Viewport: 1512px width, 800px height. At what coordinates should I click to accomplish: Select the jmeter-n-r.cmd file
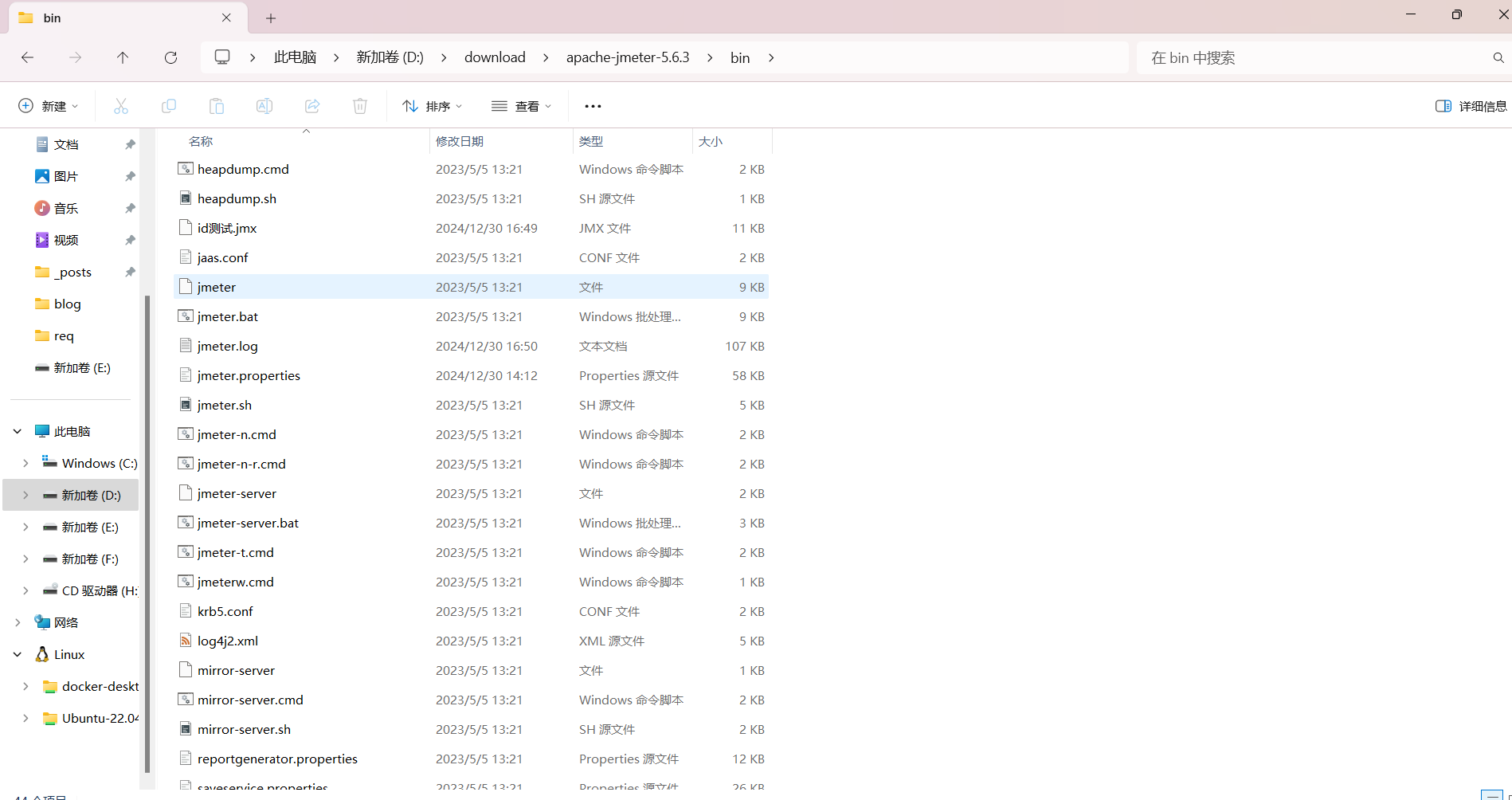tap(471, 464)
